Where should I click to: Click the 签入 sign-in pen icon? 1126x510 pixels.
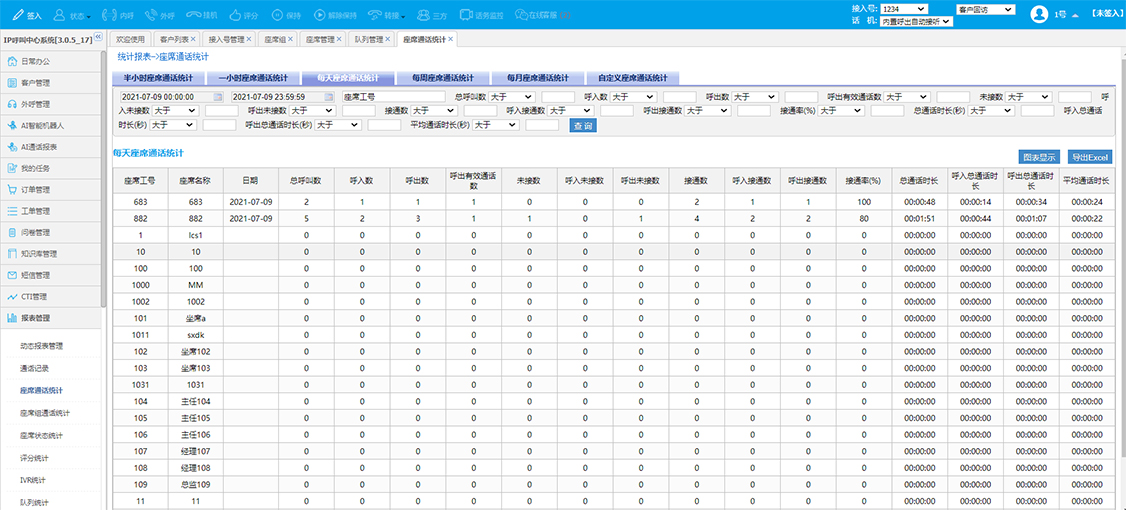coord(15,15)
